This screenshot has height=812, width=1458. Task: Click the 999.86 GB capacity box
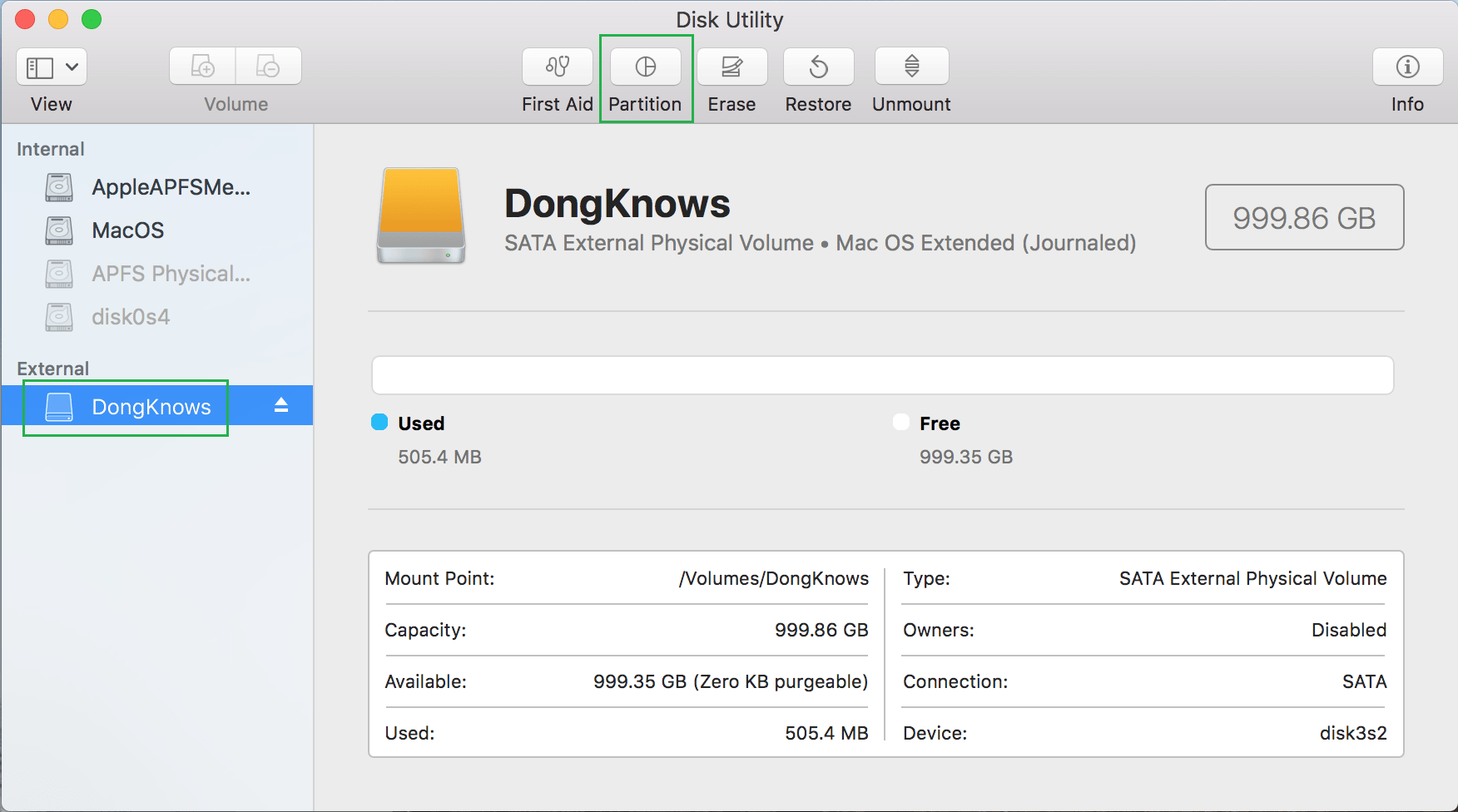[x=1305, y=217]
